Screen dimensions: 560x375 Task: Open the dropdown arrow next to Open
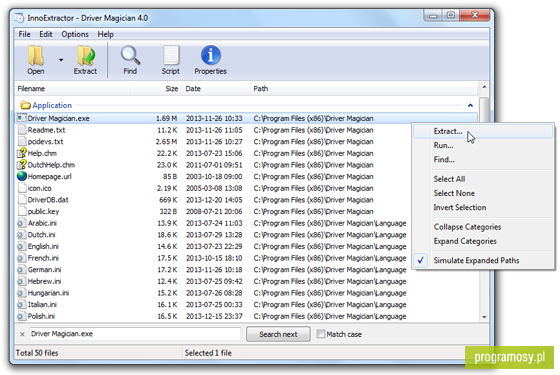61,60
